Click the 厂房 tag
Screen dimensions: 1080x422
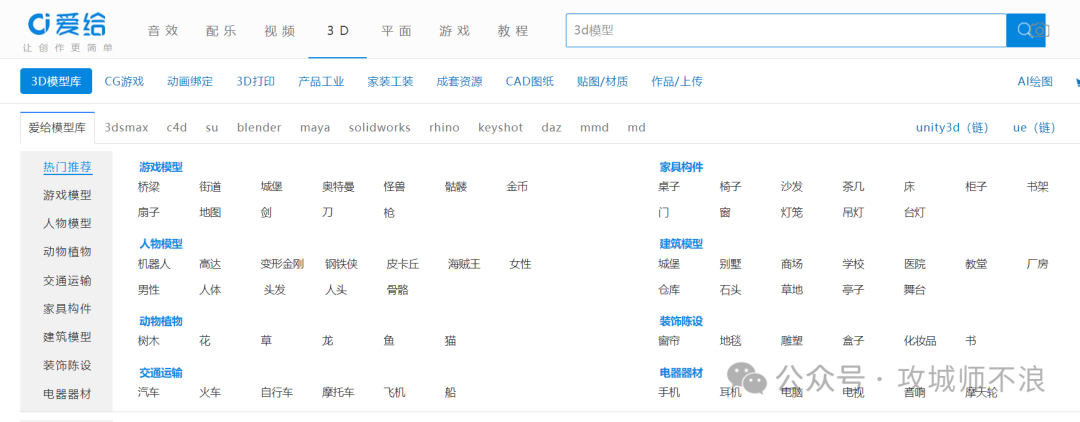(1038, 264)
